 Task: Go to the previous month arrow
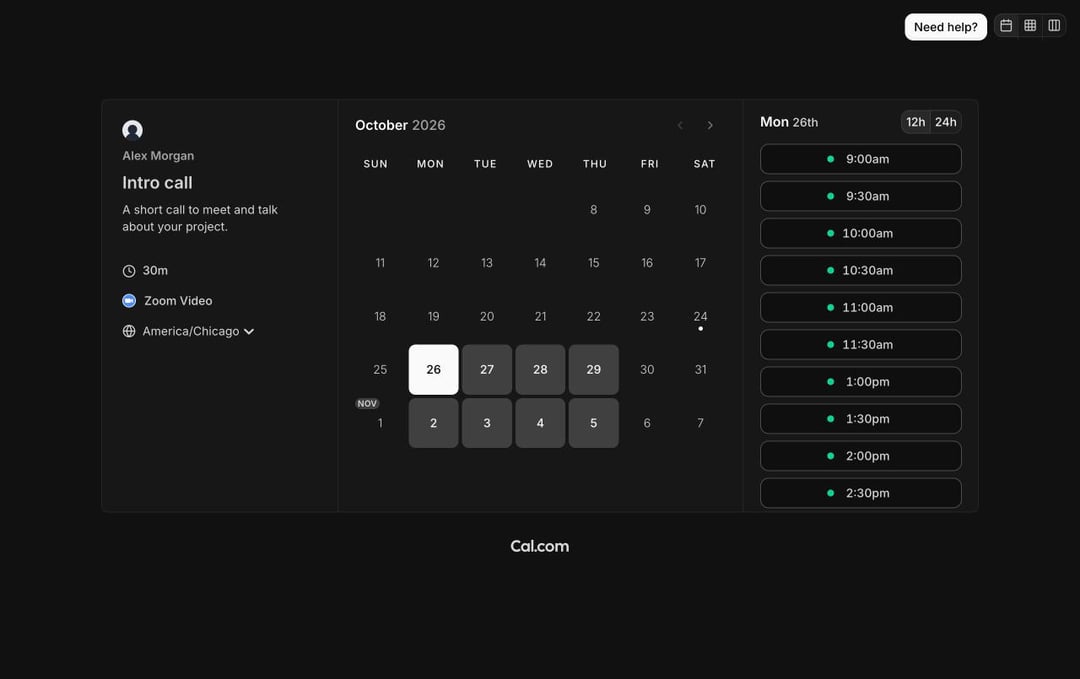point(680,125)
